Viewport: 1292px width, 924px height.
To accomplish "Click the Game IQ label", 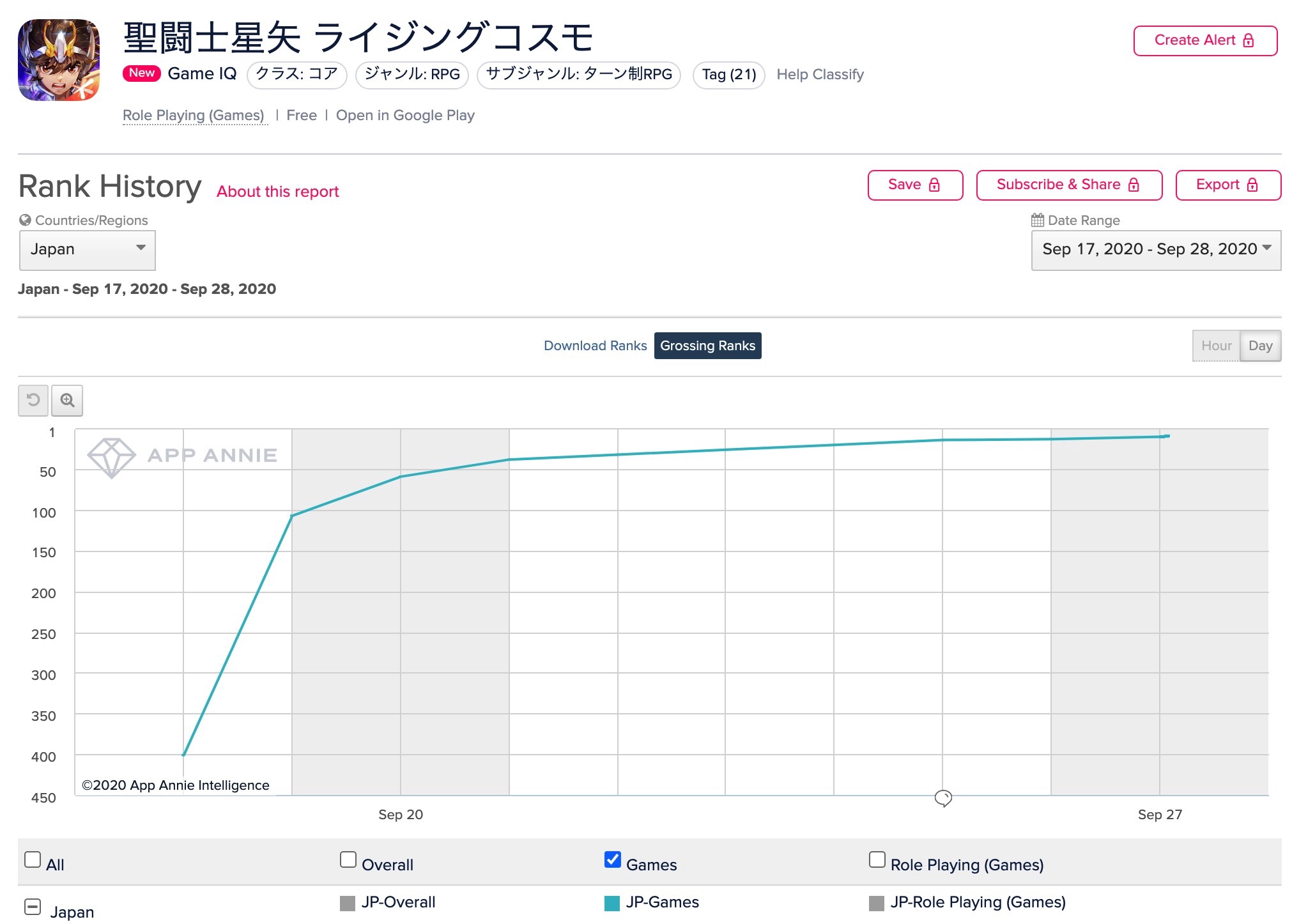I will click(x=202, y=74).
